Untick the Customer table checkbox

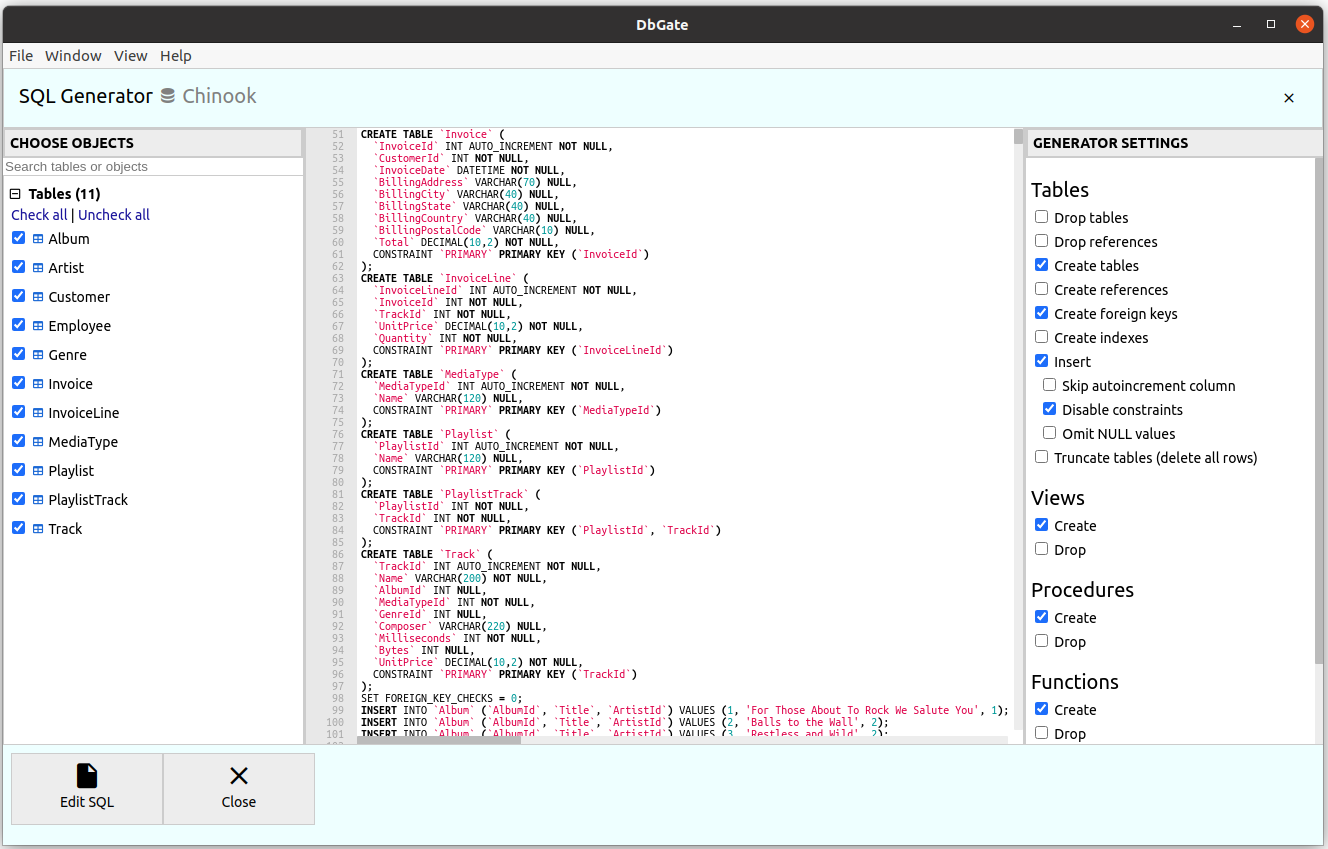point(18,296)
